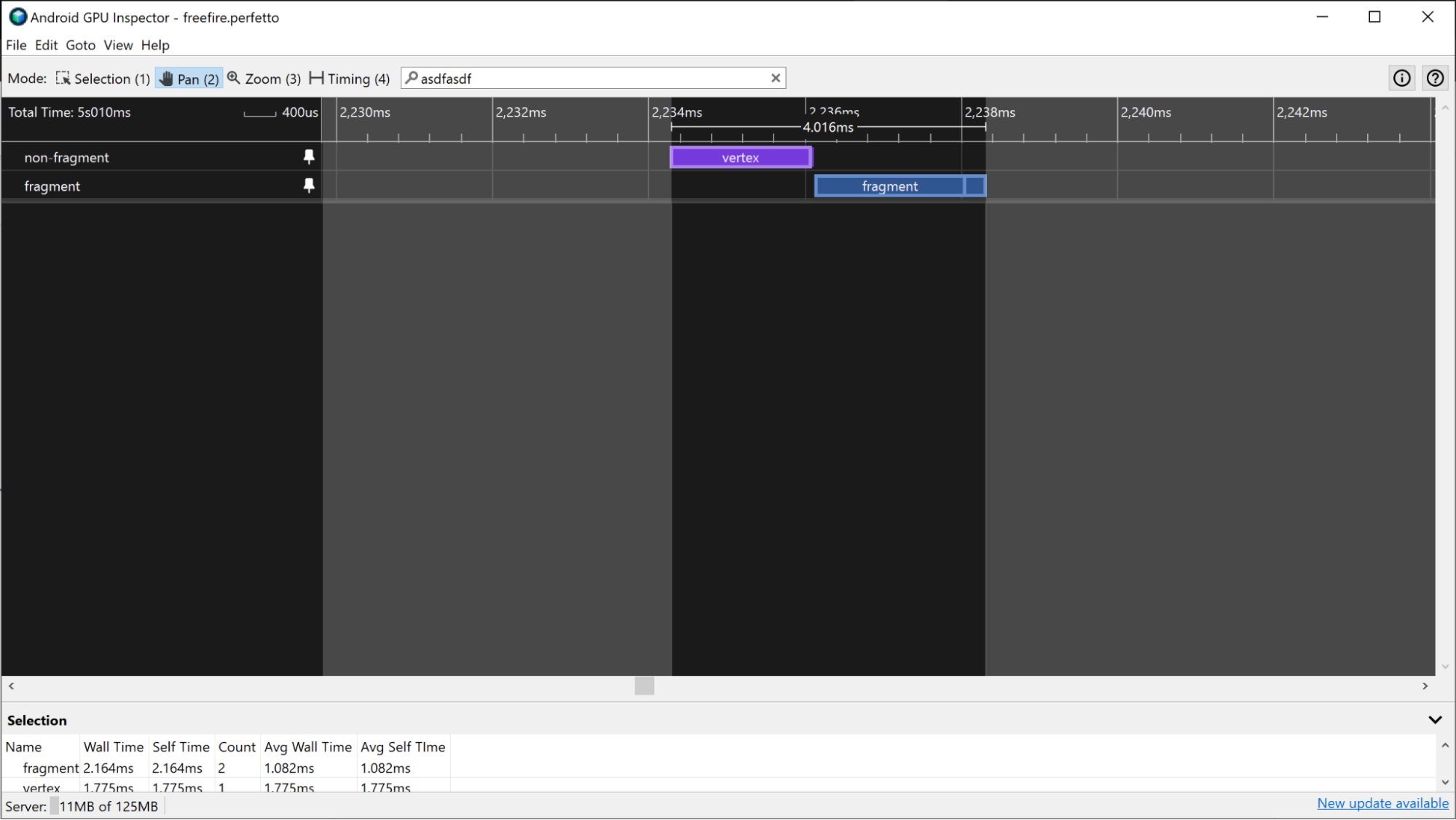
Task: Pin the non-fragment track
Action: tap(309, 157)
